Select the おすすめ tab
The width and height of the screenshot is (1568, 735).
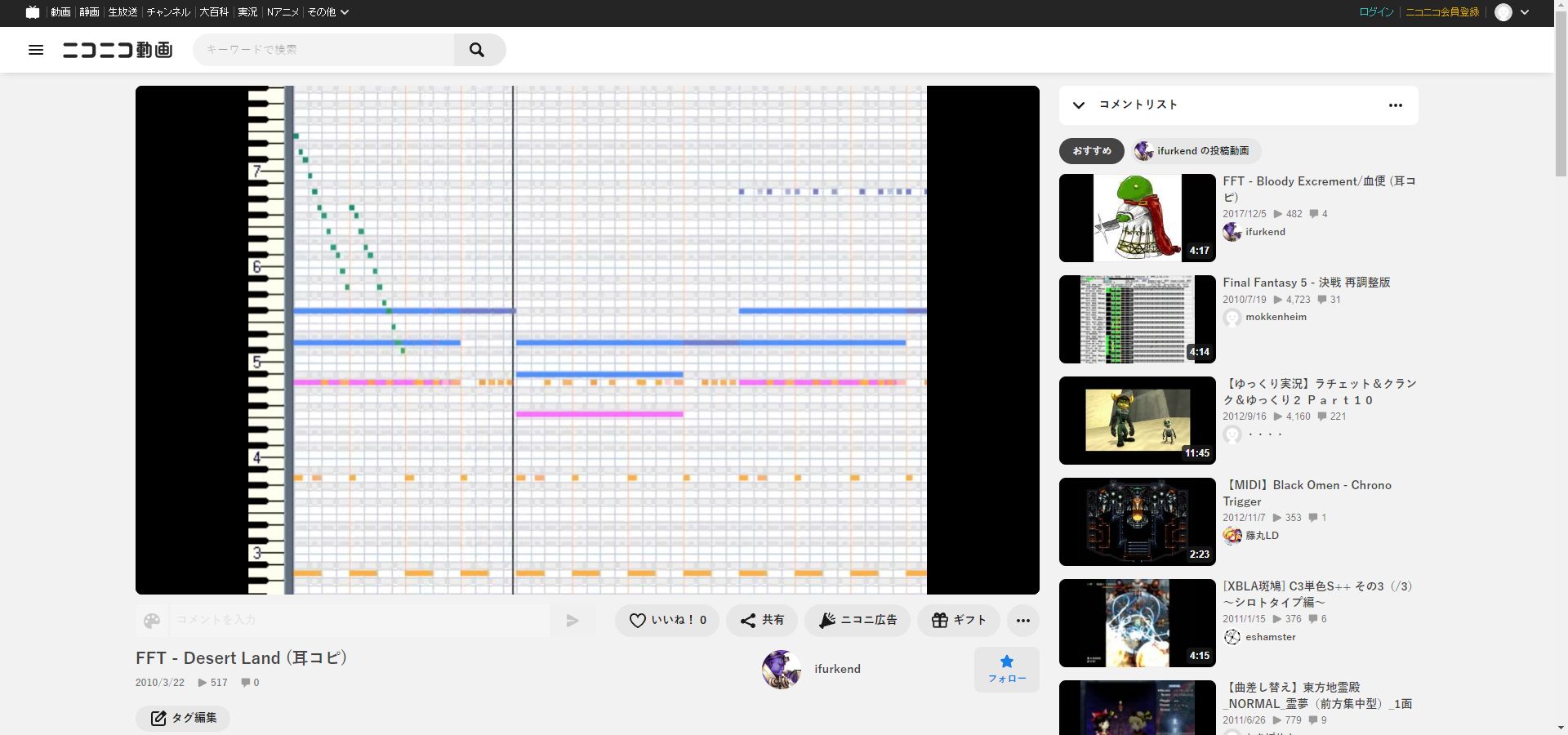pyautogui.click(x=1091, y=151)
